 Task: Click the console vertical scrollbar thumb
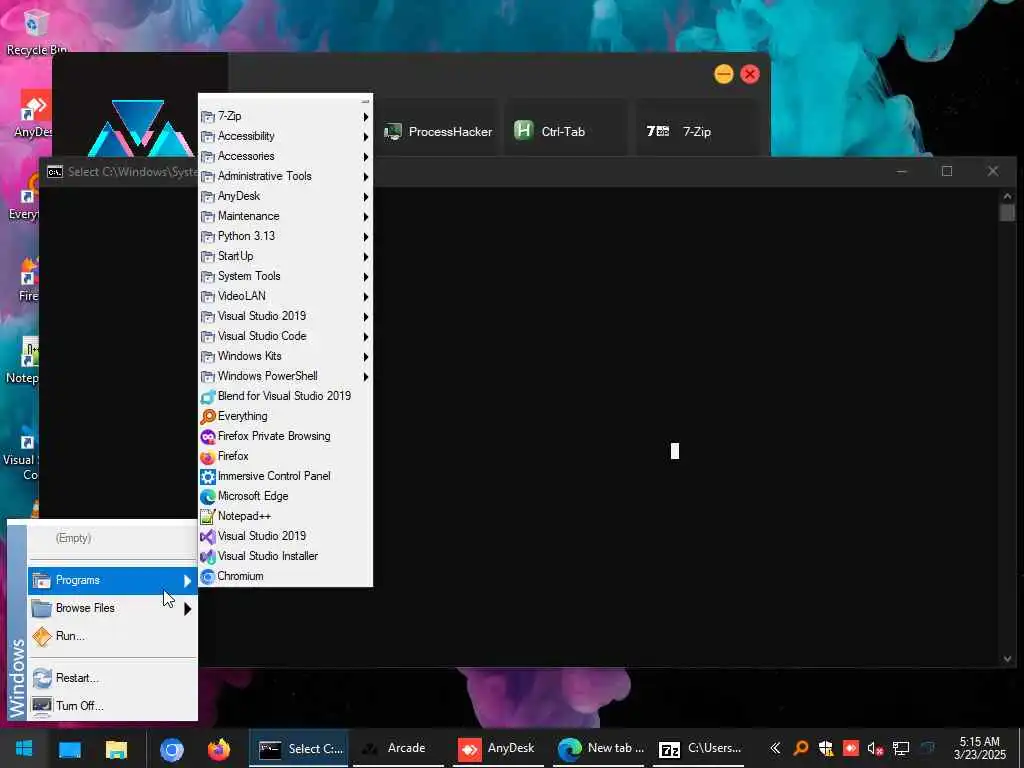pos(1007,213)
